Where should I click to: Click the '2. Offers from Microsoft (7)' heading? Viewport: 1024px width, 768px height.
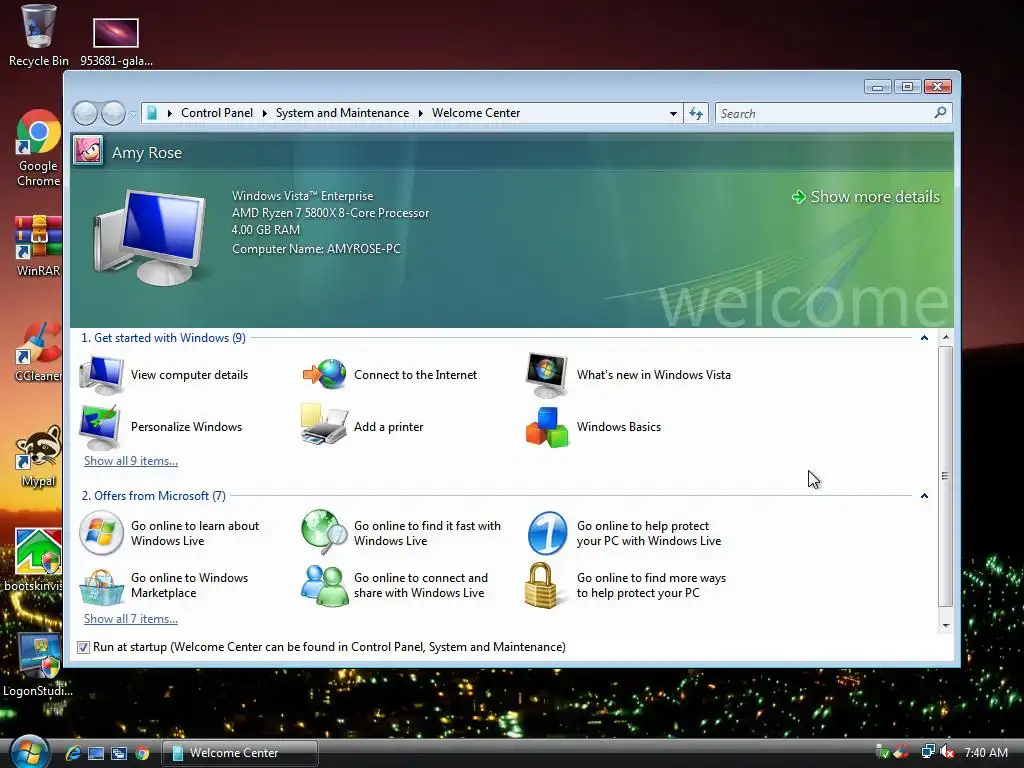click(153, 496)
